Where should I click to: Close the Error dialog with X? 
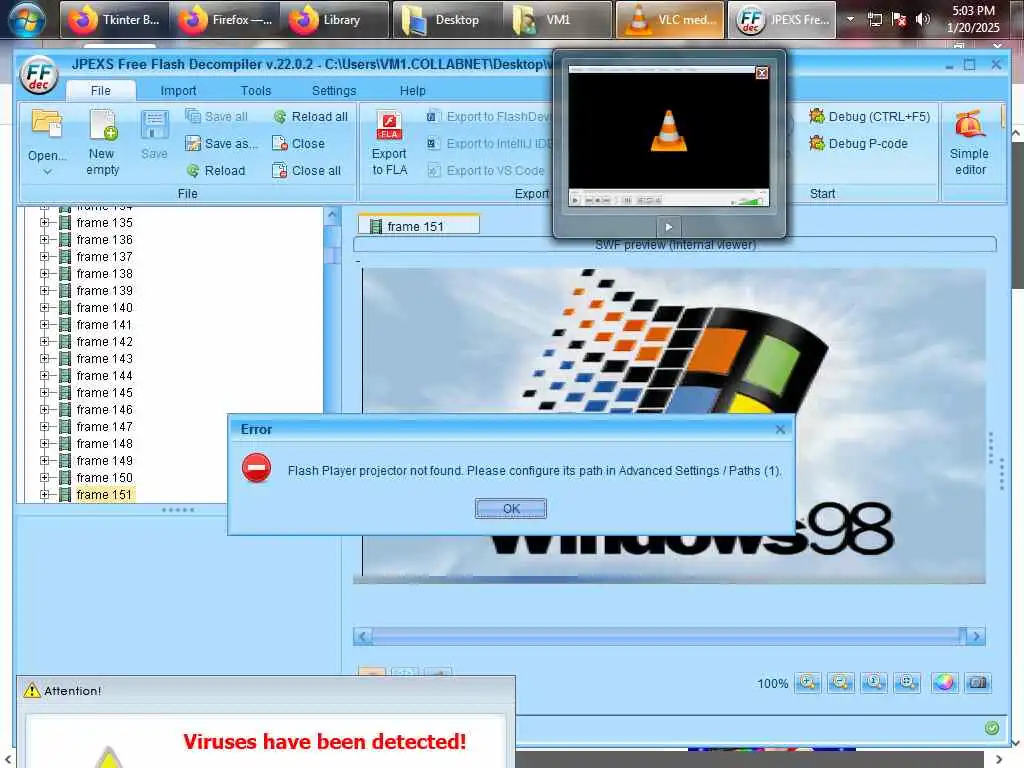pyautogui.click(x=780, y=429)
